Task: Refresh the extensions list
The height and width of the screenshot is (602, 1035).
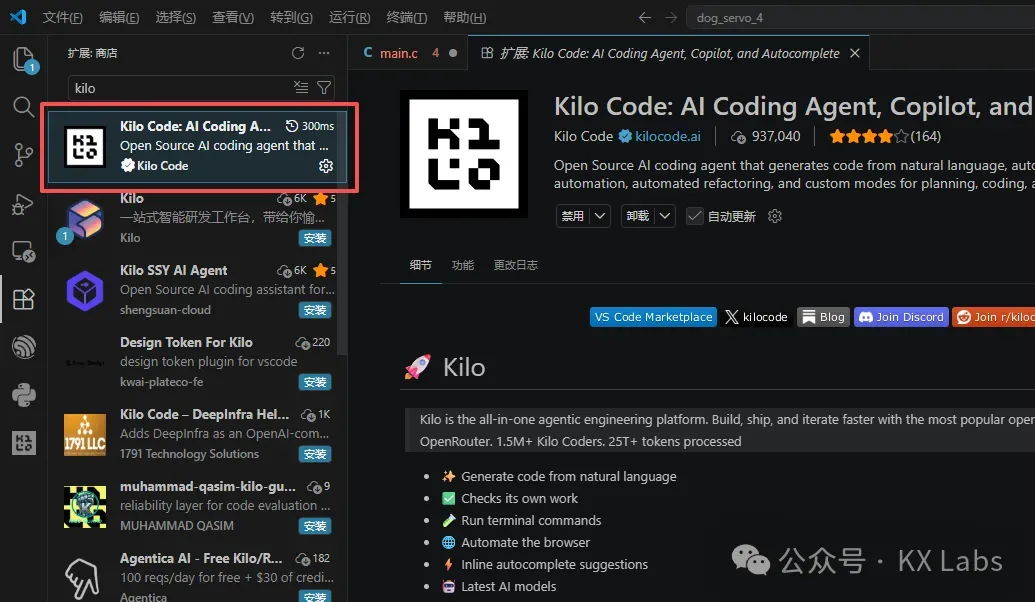Action: (x=298, y=53)
